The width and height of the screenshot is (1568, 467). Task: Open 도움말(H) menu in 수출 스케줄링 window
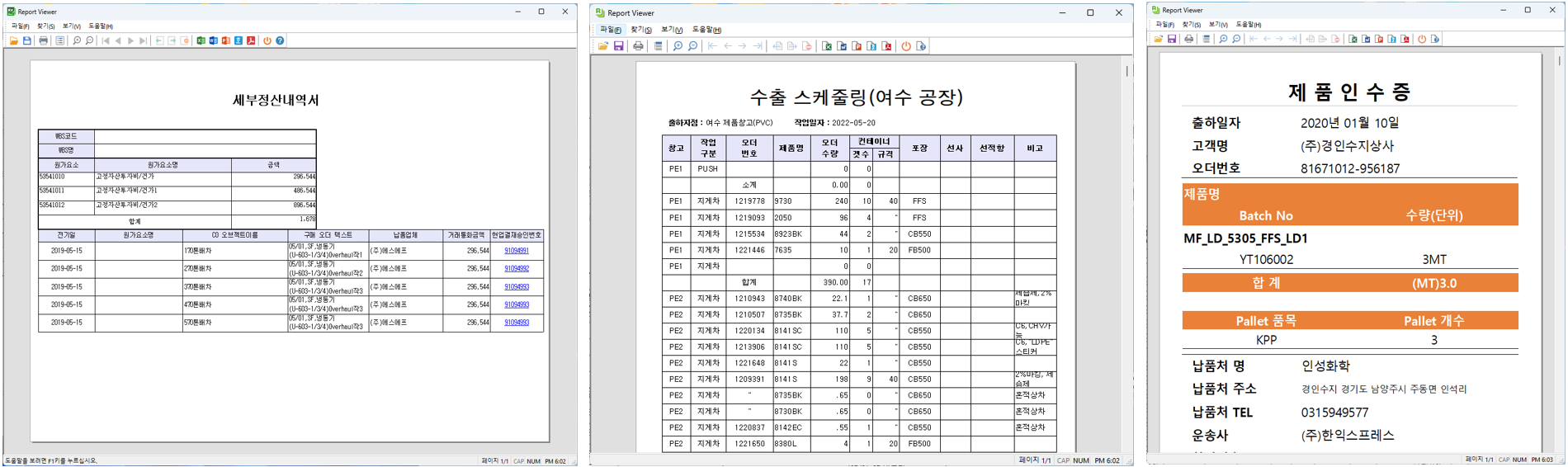(706, 30)
